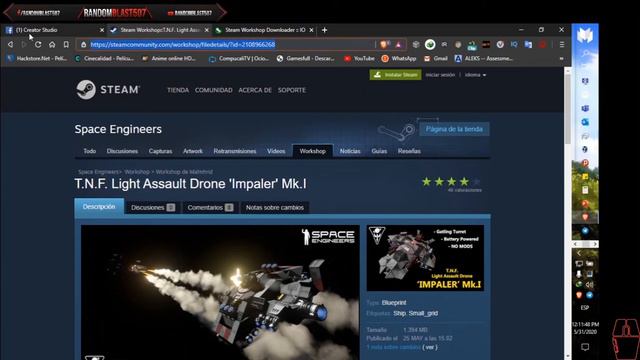
Task: Click the cube extension icon in toolbar
Action: pyautogui.click(x=416, y=44)
